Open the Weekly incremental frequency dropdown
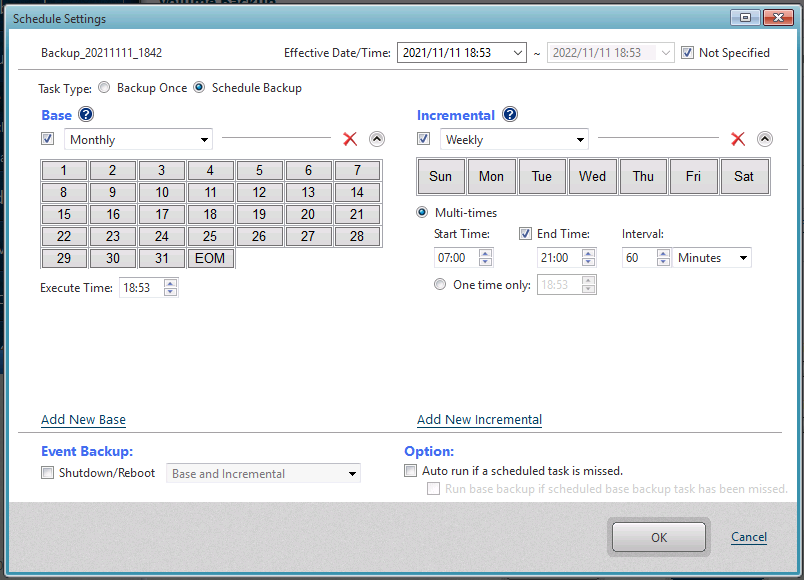Image resolution: width=804 pixels, height=580 pixels. click(514, 140)
